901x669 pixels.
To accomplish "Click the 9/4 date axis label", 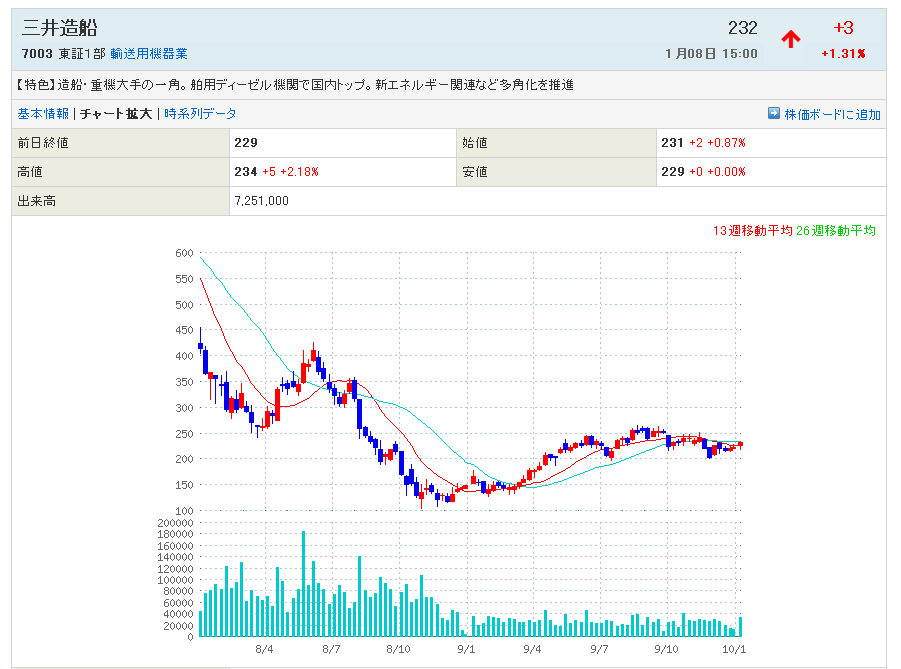I will coord(532,649).
